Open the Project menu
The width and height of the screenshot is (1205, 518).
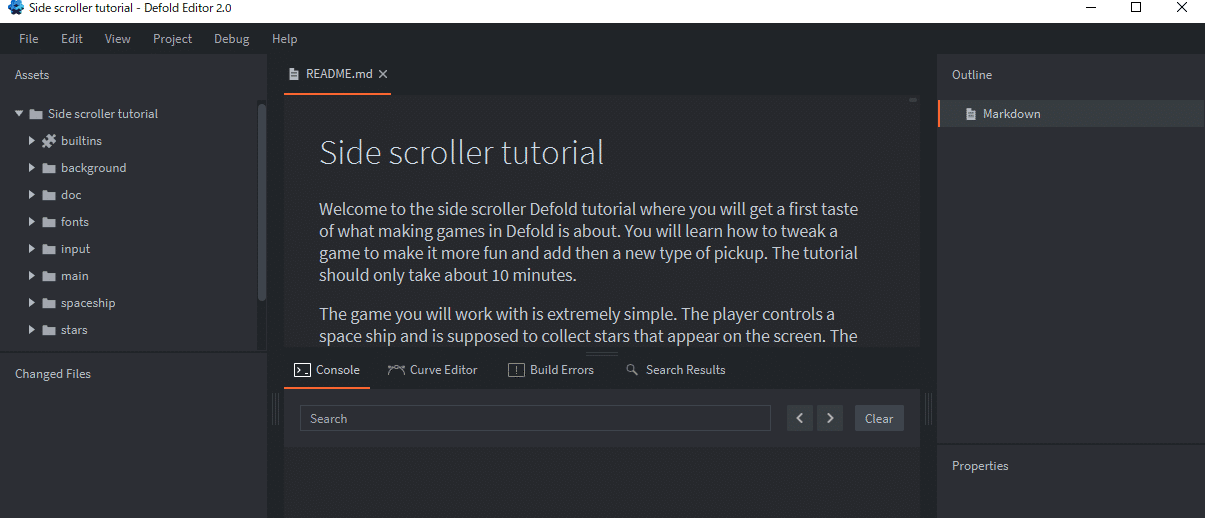(173, 39)
